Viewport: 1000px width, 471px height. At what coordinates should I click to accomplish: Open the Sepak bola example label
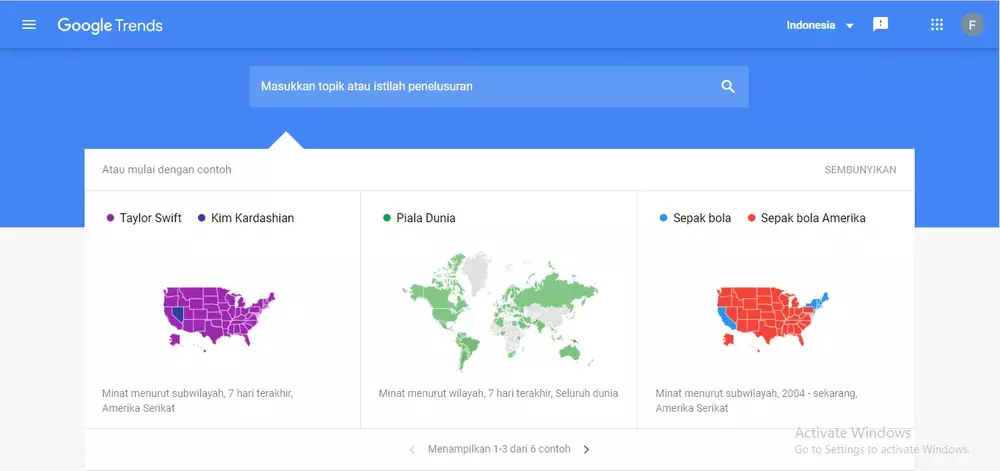[x=702, y=218]
